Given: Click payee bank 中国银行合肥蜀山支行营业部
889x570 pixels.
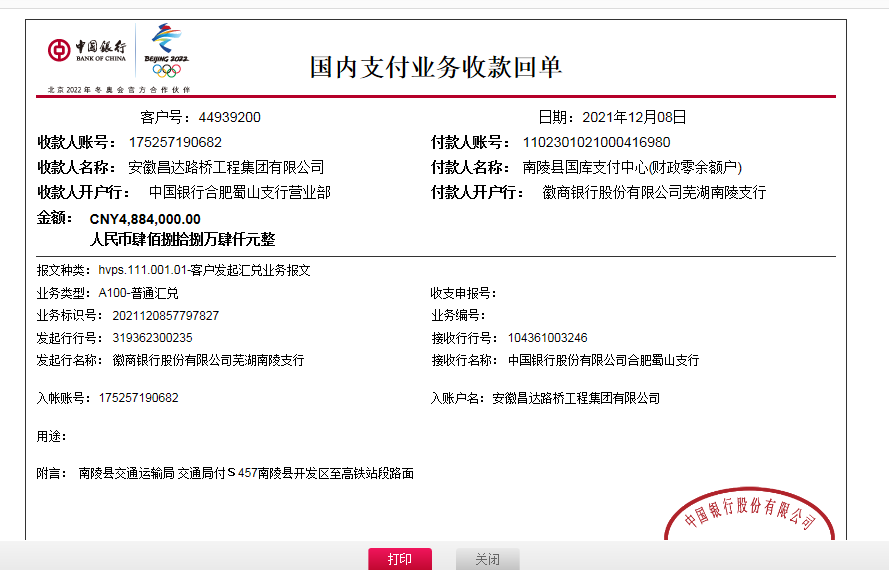Looking at the screenshot, I should [x=239, y=192].
